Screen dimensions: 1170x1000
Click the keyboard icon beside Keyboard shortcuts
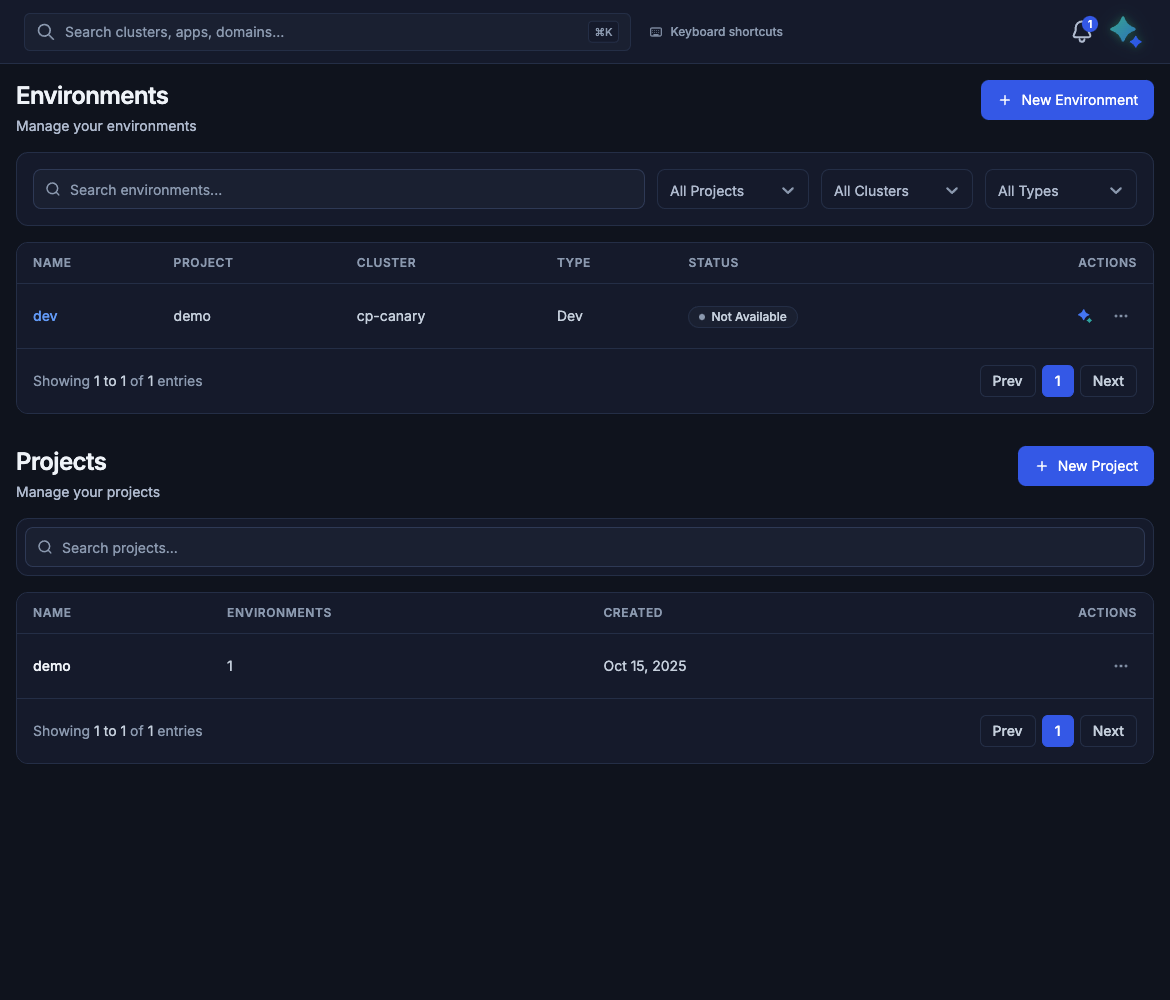pyautogui.click(x=655, y=32)
